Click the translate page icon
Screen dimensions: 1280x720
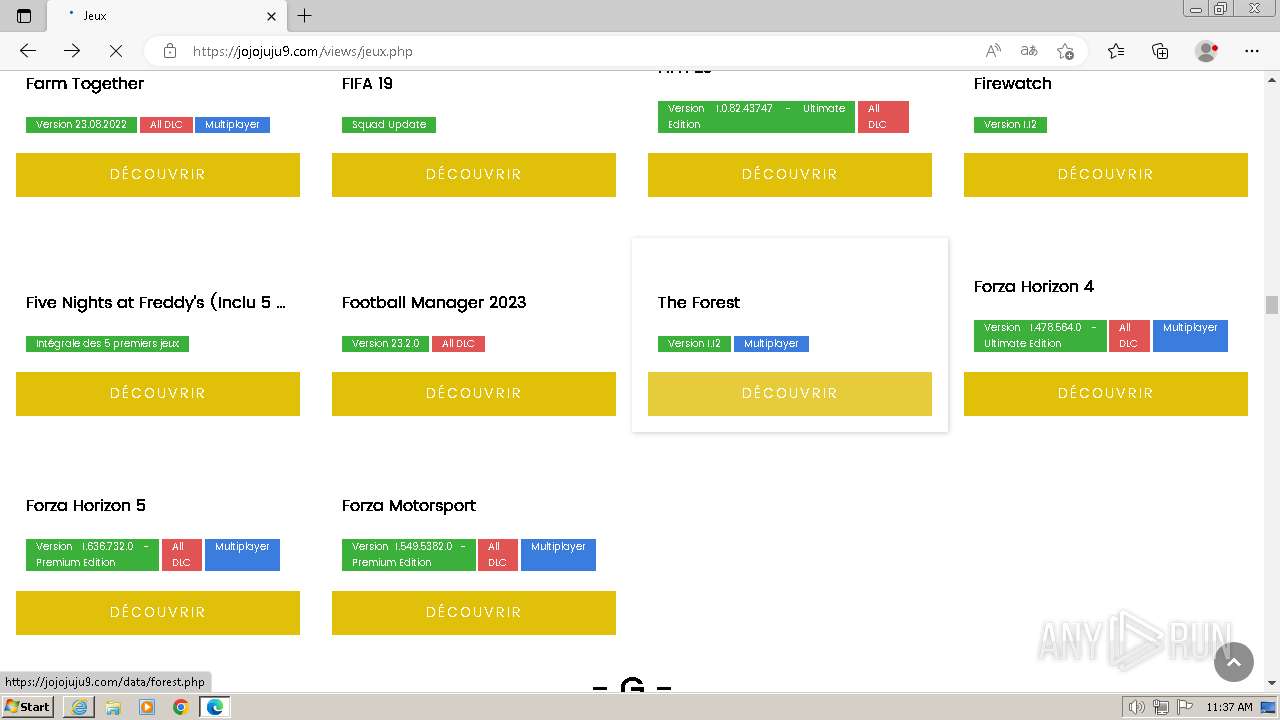click(1029, 51)
